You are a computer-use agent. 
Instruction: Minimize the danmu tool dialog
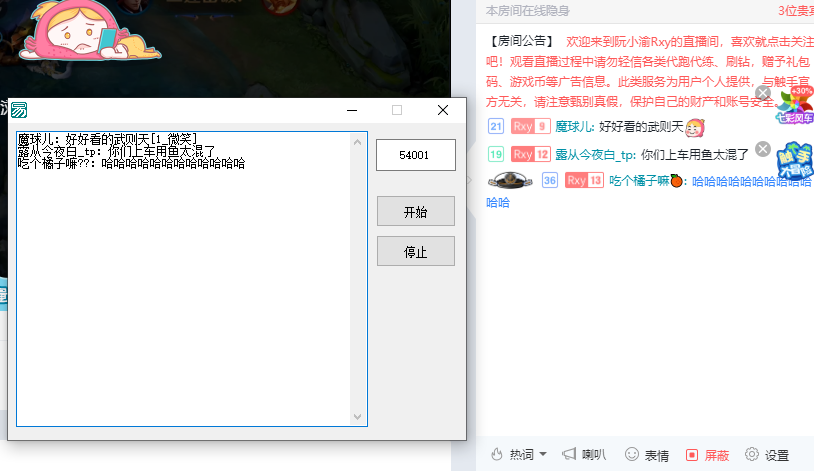coord(352,110)
